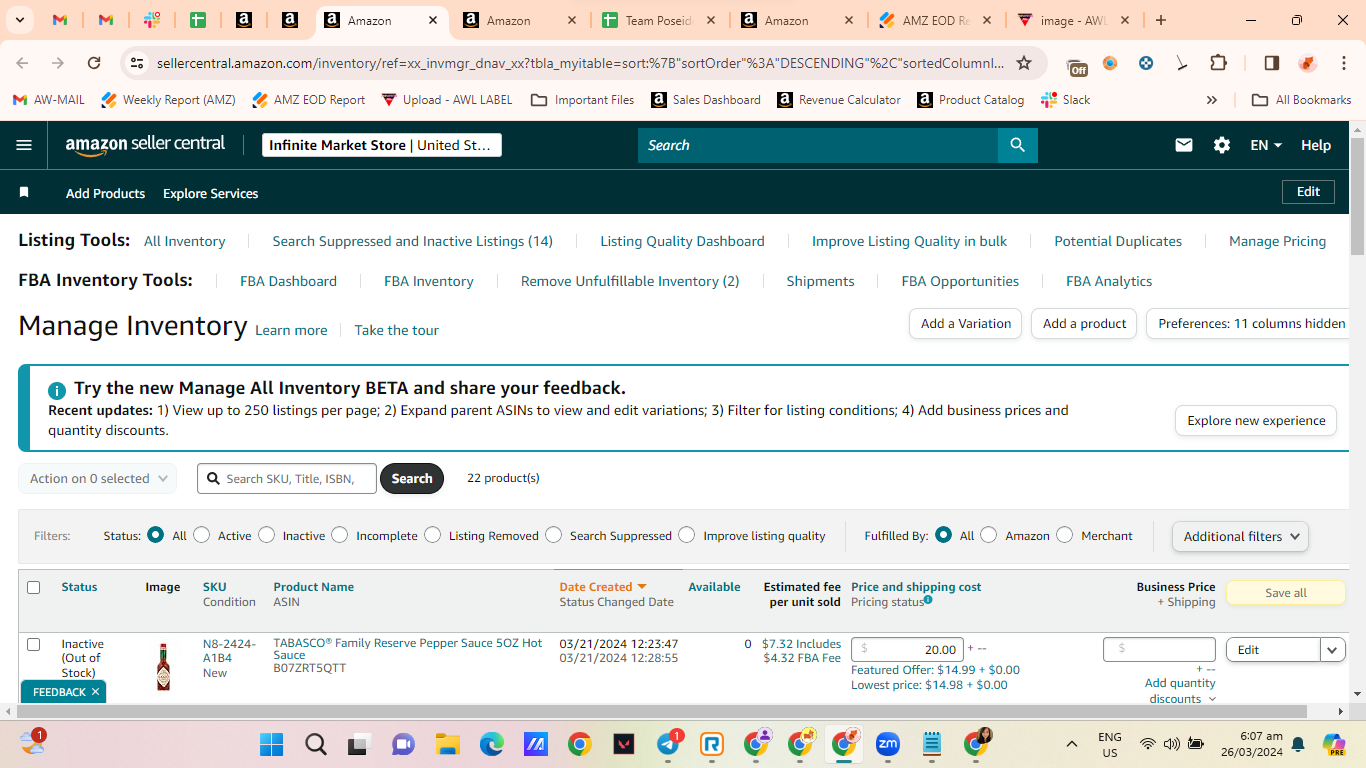Click the Pricing status info icon
The height and width of the screenshot is (768, 1366).
point(928,600)
